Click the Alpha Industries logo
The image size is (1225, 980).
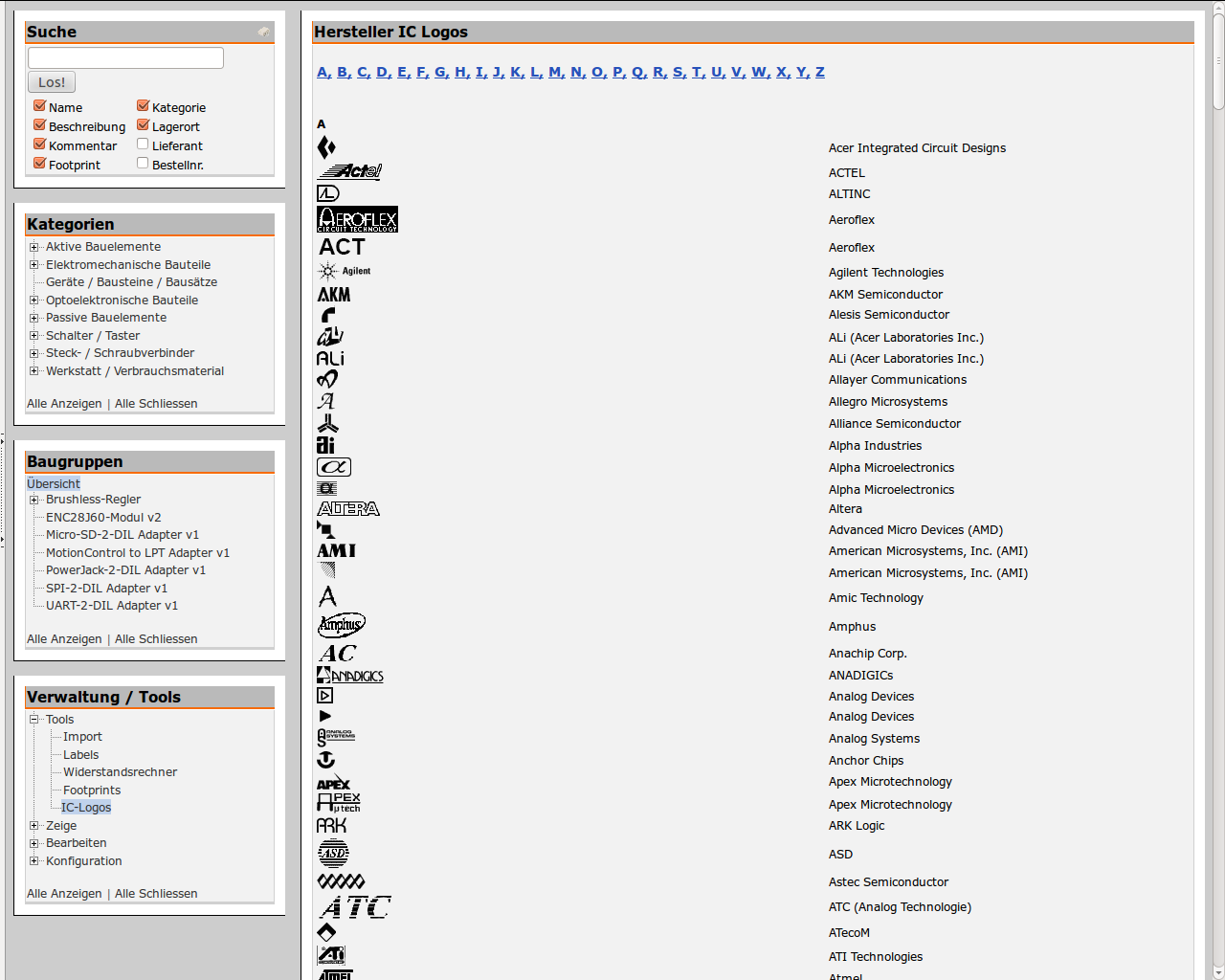point(325,445)
